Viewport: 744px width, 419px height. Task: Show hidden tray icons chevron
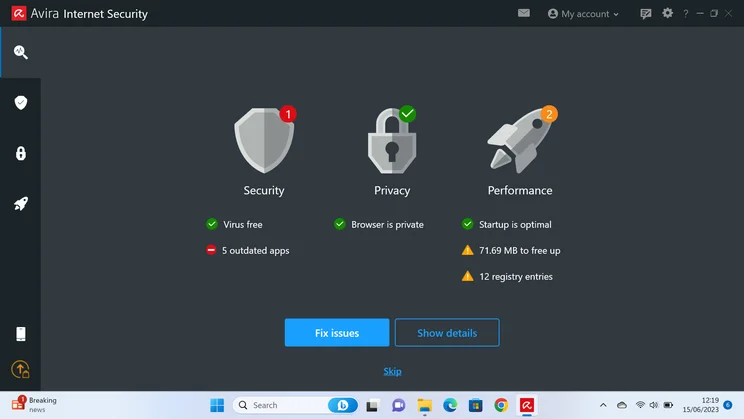tap(603, 405)
